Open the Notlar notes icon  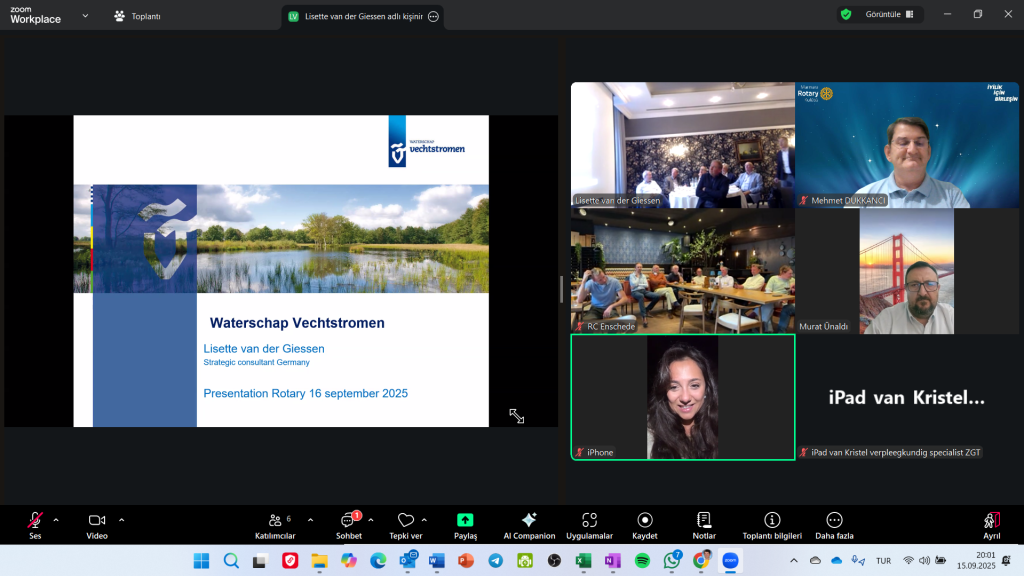pos(704,520)
